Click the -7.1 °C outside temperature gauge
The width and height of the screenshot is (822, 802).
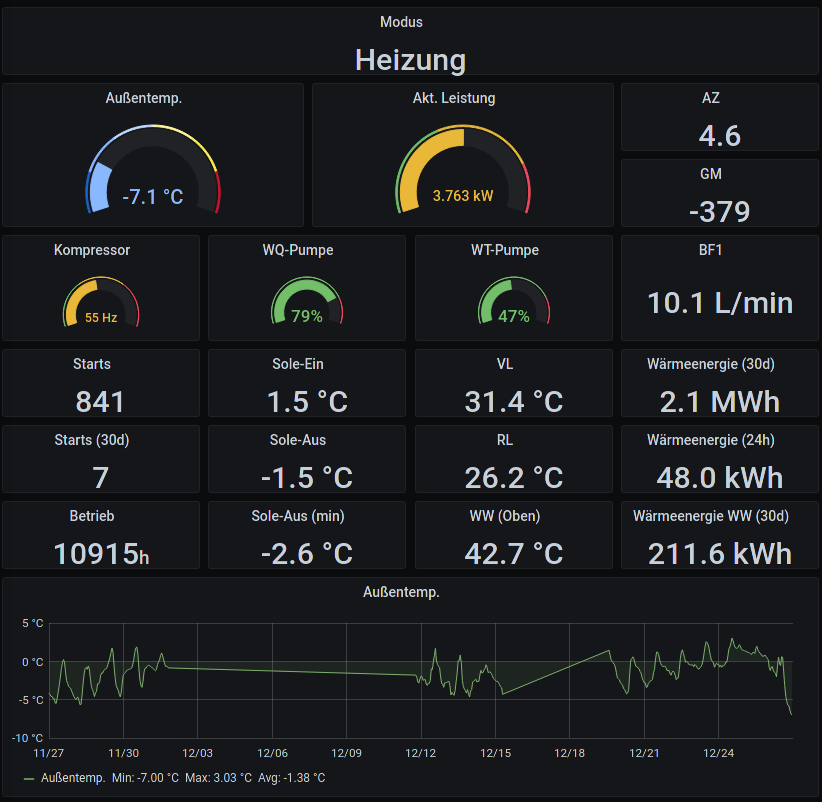pyautogui.click(x=153, y=169)
